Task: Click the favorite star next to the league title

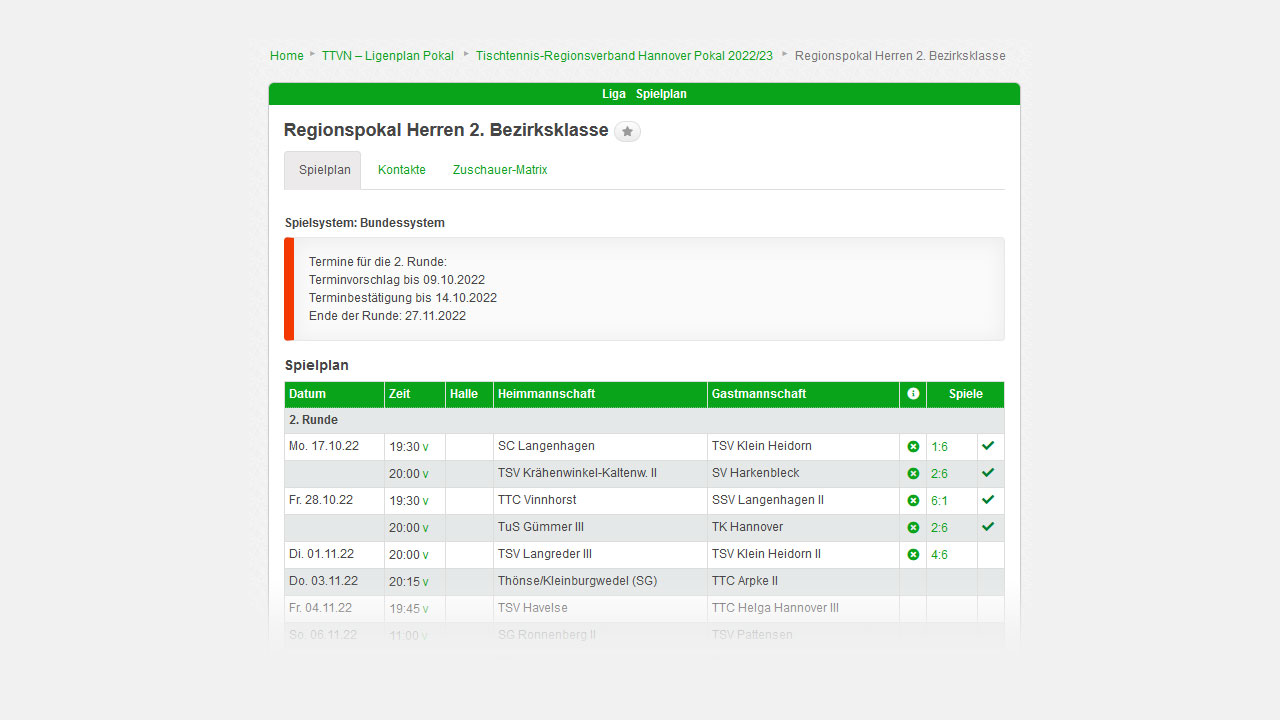Action: point(627,131)
